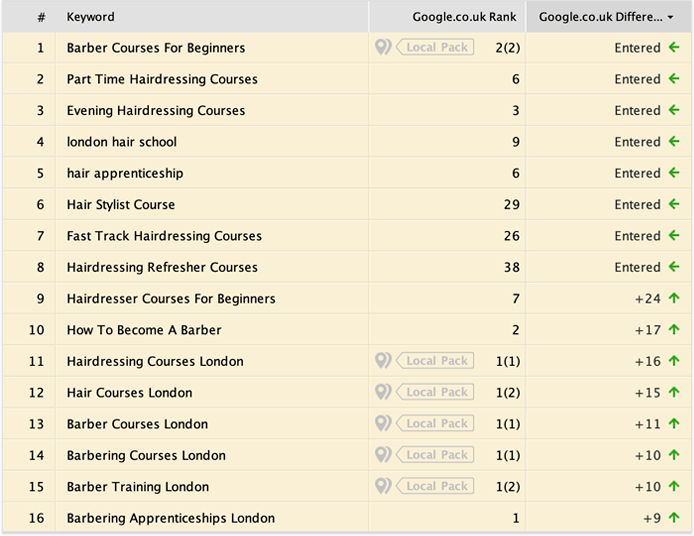Click Local Pack tag for Barber Courses For Beginners

(435, 47)
